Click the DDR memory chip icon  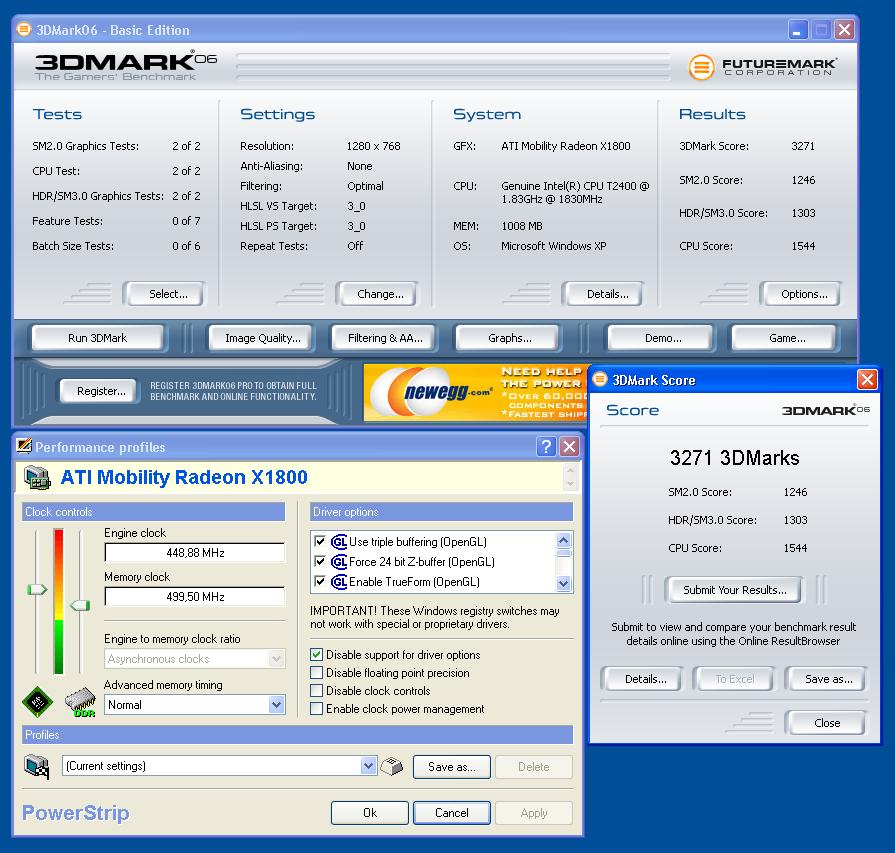pyautogui.click(x=80, y=702)
